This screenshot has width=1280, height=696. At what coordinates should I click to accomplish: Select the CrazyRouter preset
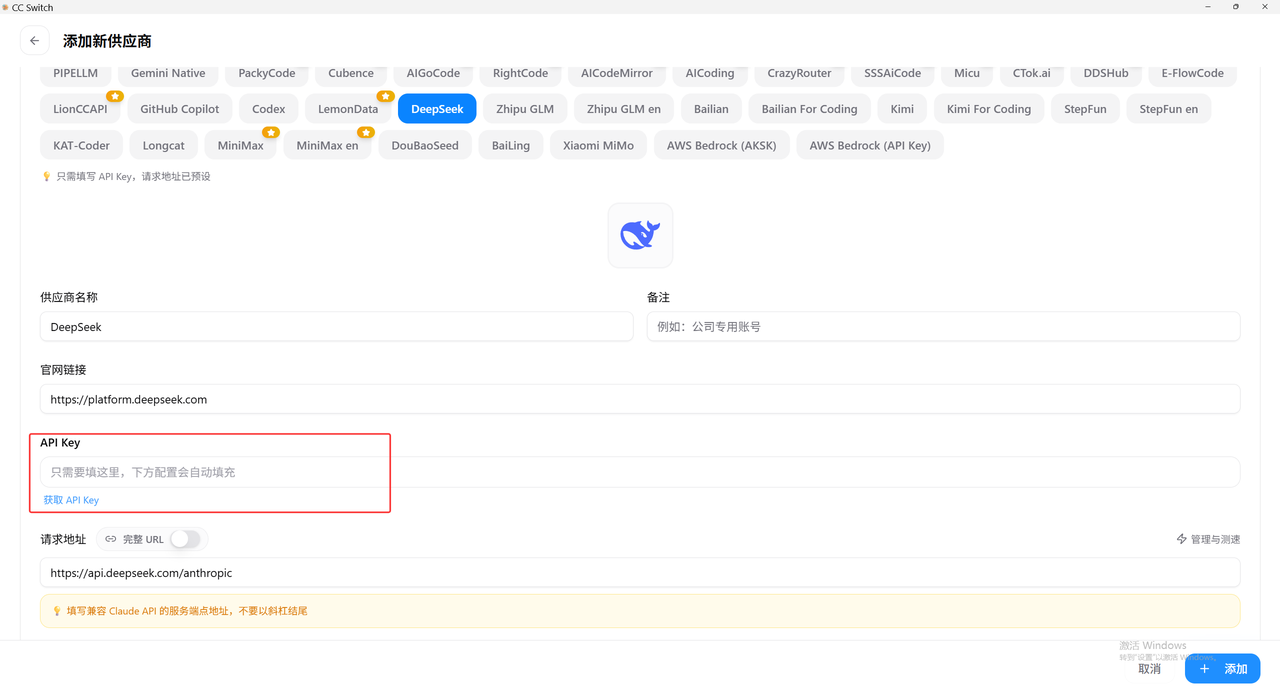(799, 73)
